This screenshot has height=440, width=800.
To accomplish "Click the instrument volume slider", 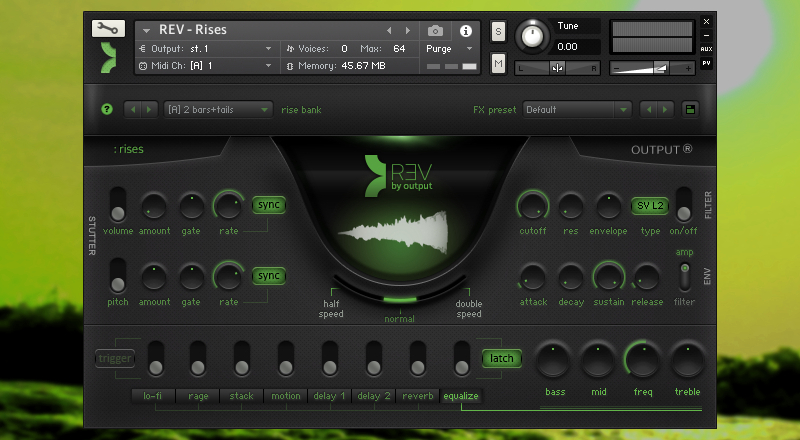I will [652, 68].
